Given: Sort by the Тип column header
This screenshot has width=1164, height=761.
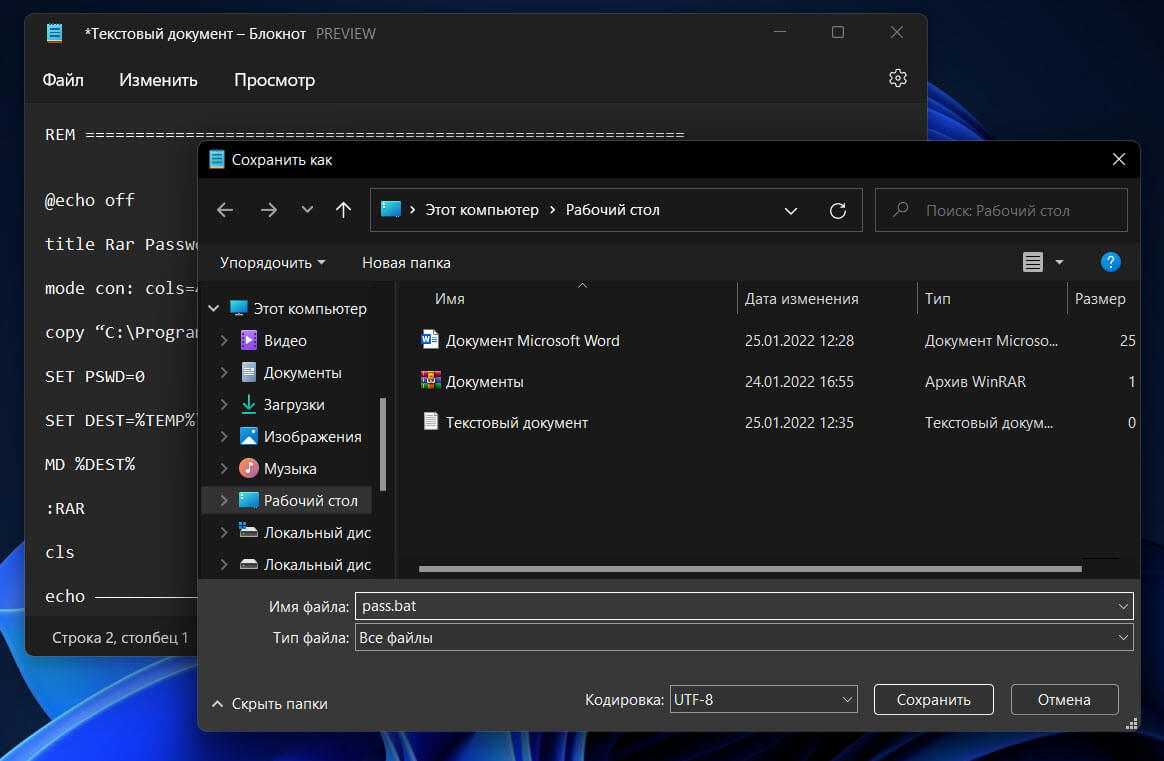Looking at the screenshot, I should [x=938, y=298].
